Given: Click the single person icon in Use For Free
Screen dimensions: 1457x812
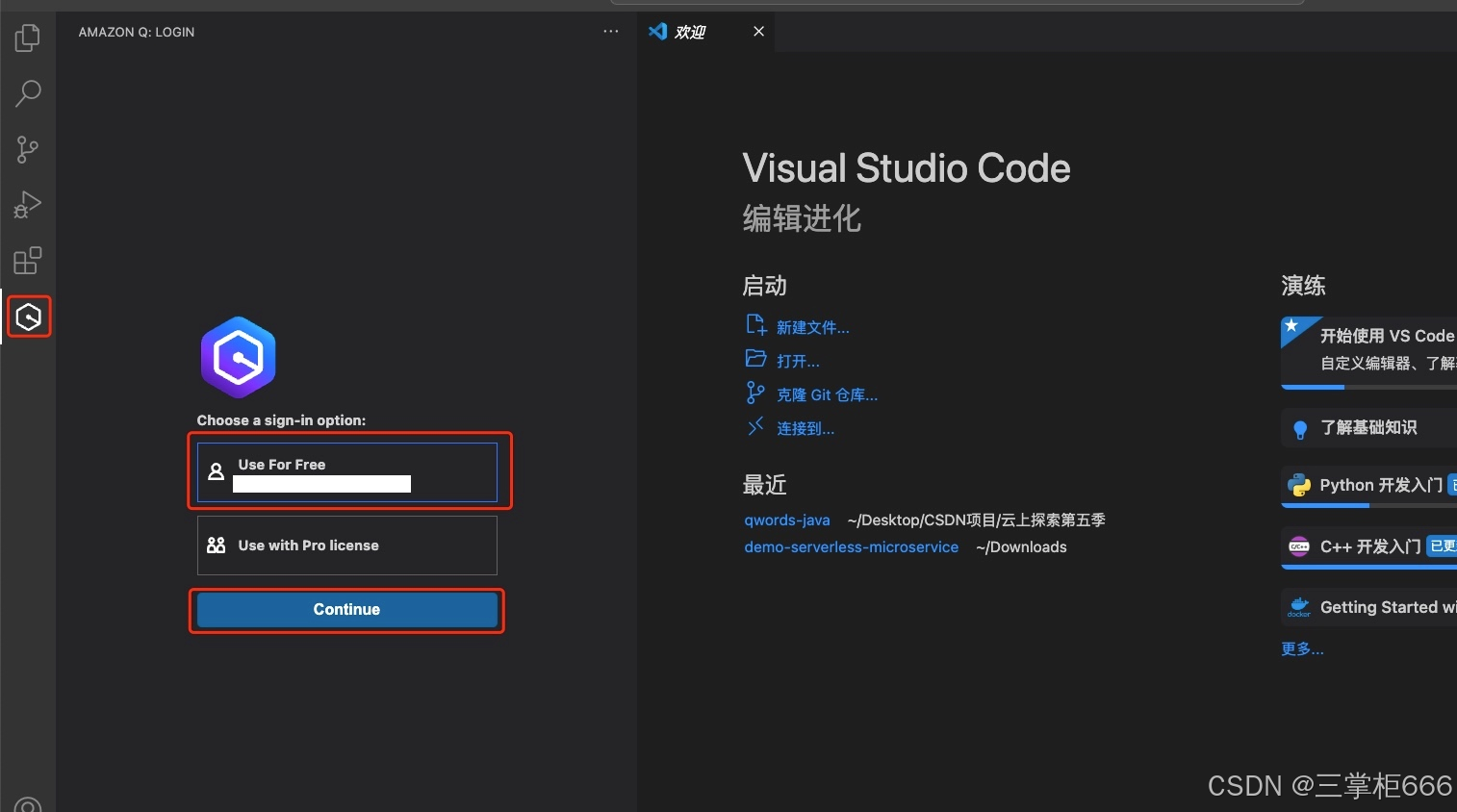Looking at the screenshot, I should (x=217, y=471).
